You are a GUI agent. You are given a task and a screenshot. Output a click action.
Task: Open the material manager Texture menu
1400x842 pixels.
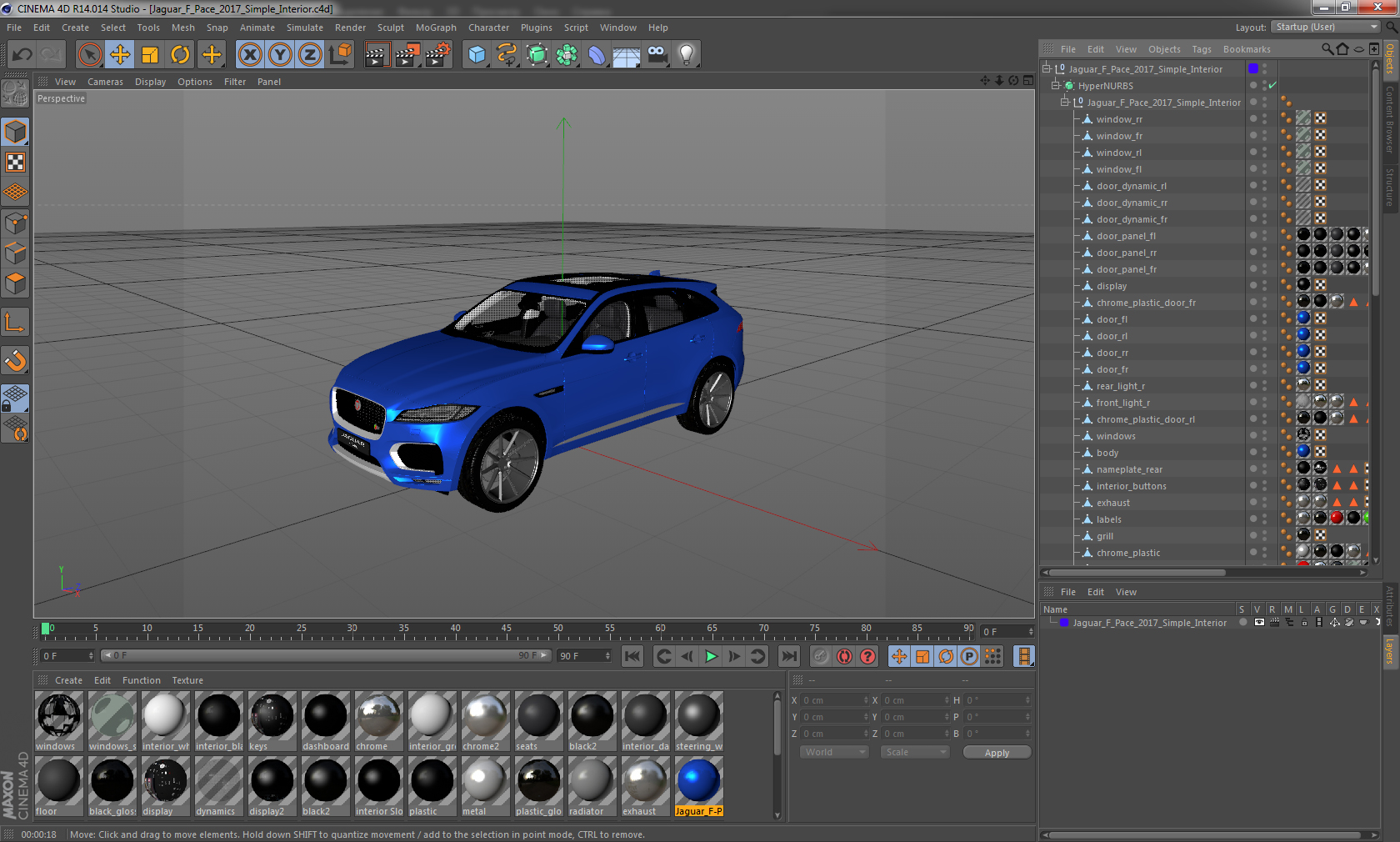click(187, 680)
